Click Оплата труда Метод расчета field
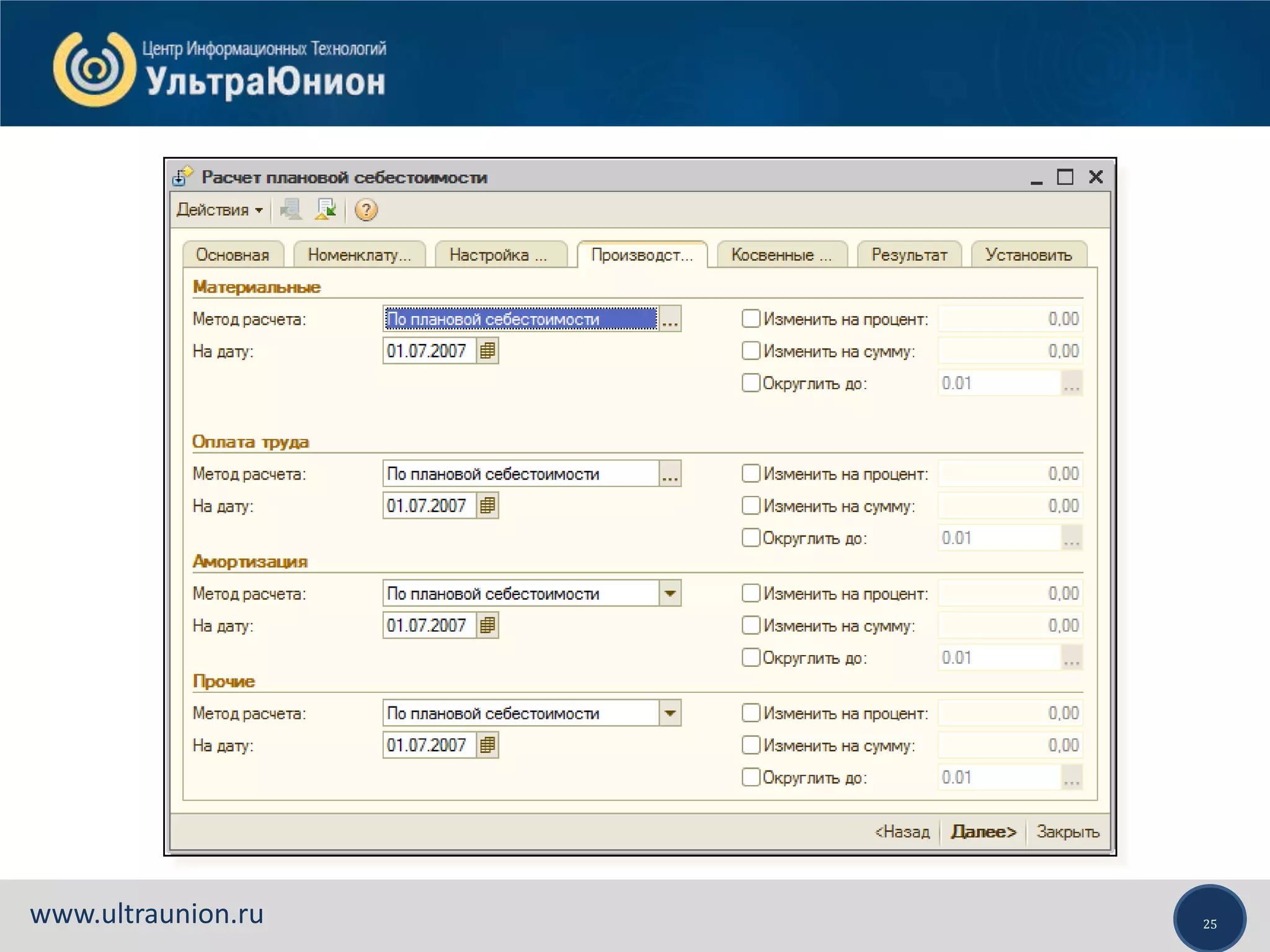This screenshot has height=952, width=1270. (521, 474)
